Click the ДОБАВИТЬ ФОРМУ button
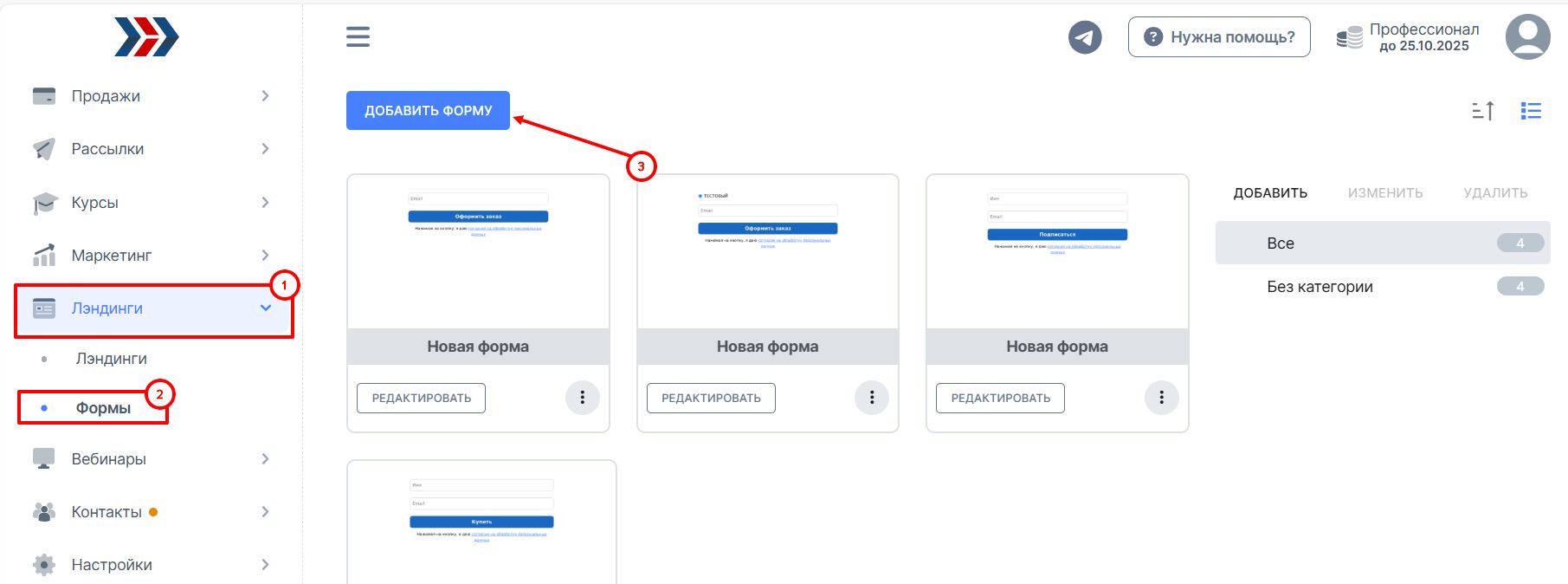This screenshot has height=584, width=1568. [428, 111]
